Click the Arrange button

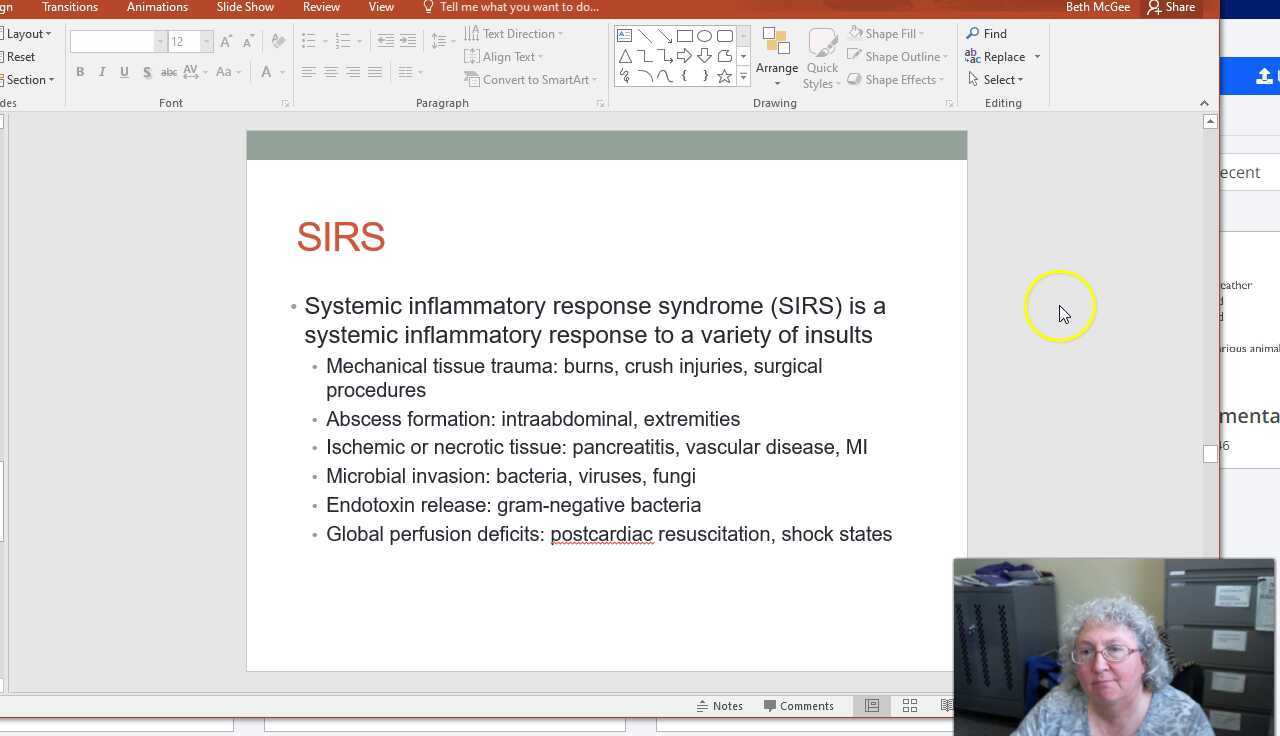777,55
